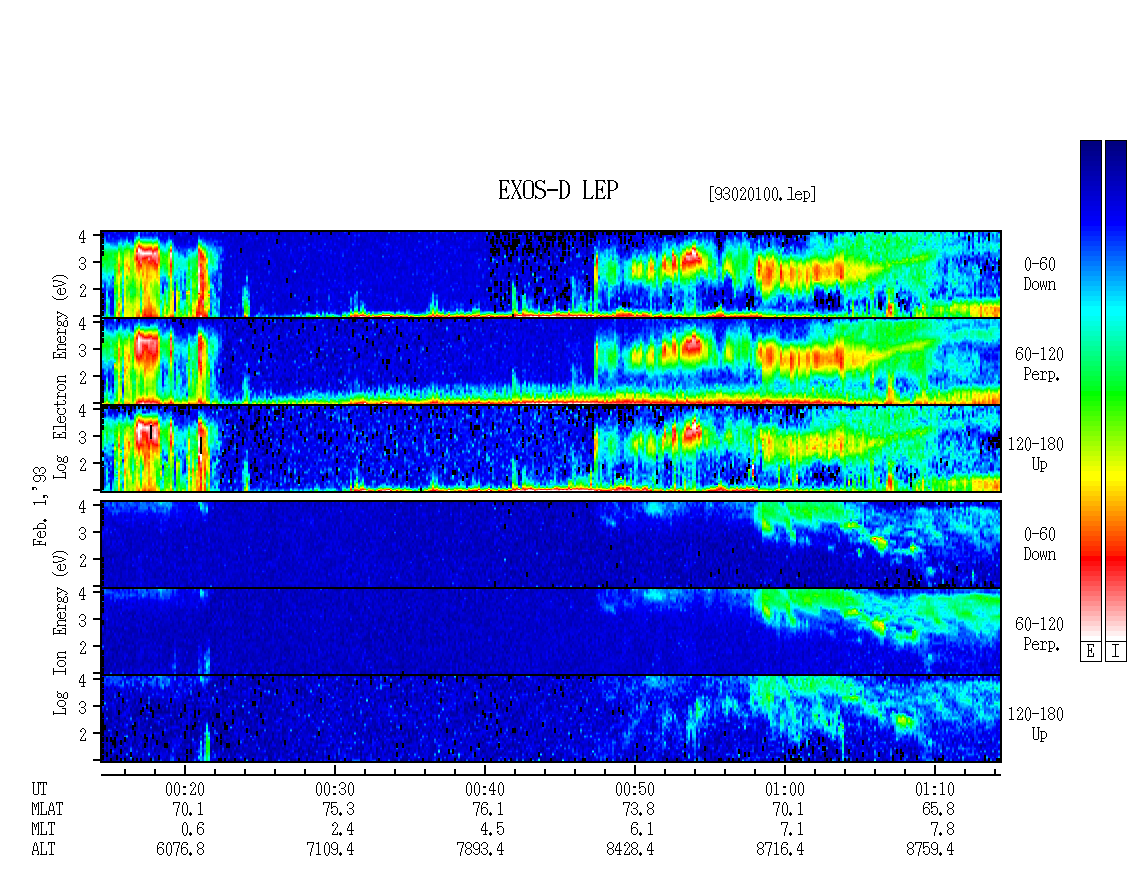Click the ALT row label
Viewport: 1130px width, 875px height.
pyautogui.click(x=43, y=850)
